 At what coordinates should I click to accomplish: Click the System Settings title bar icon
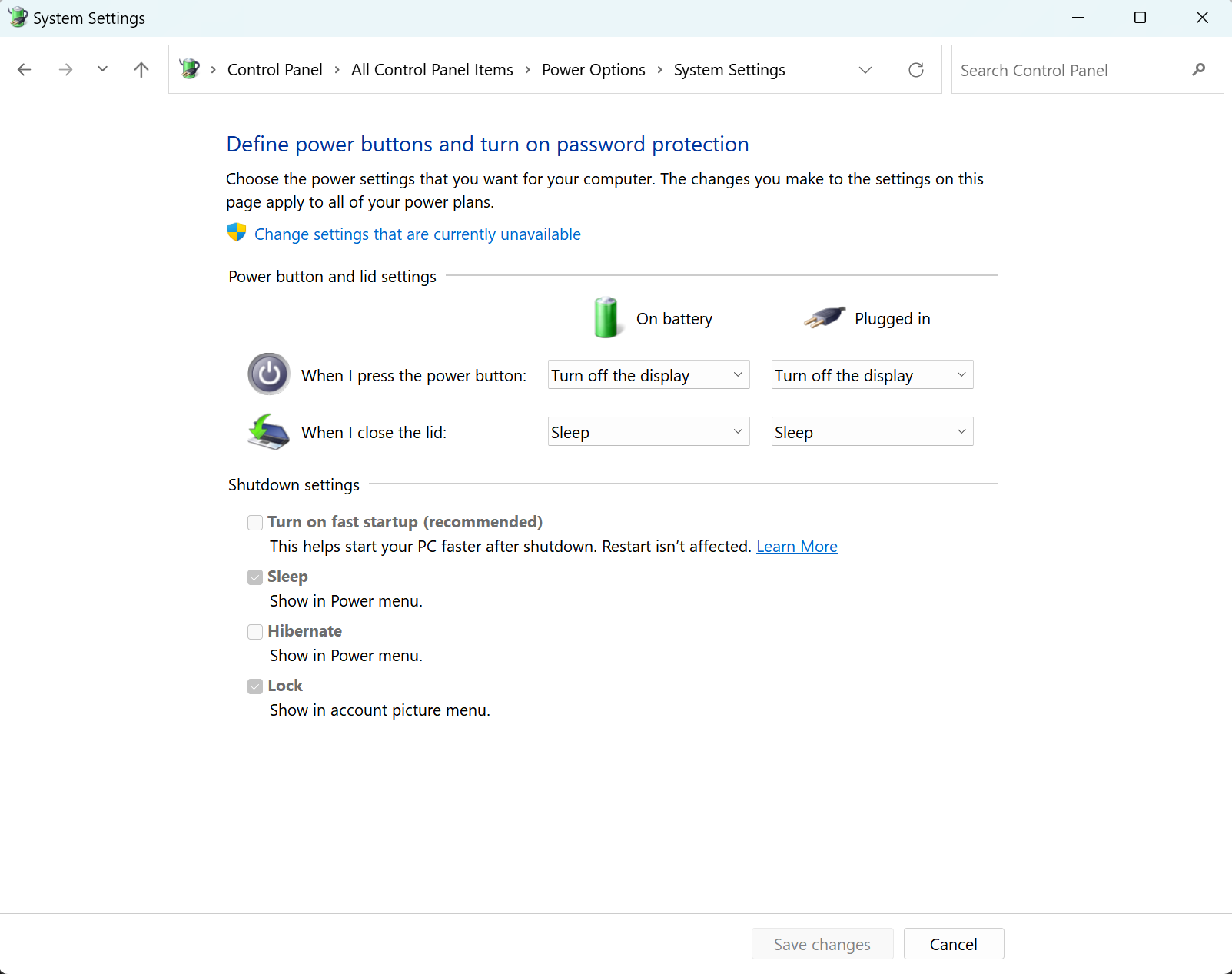point(18,18)
